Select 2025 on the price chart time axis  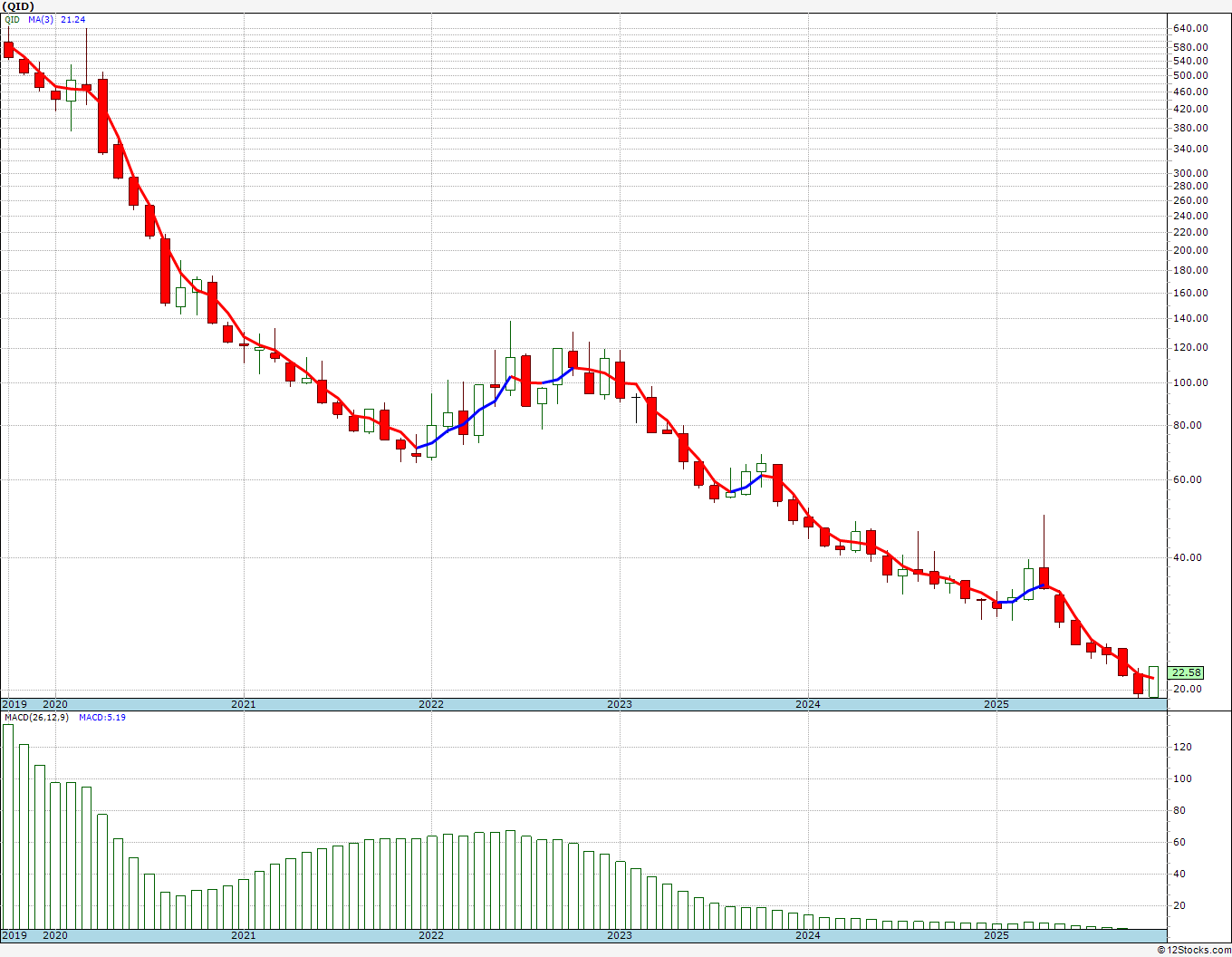996,704
